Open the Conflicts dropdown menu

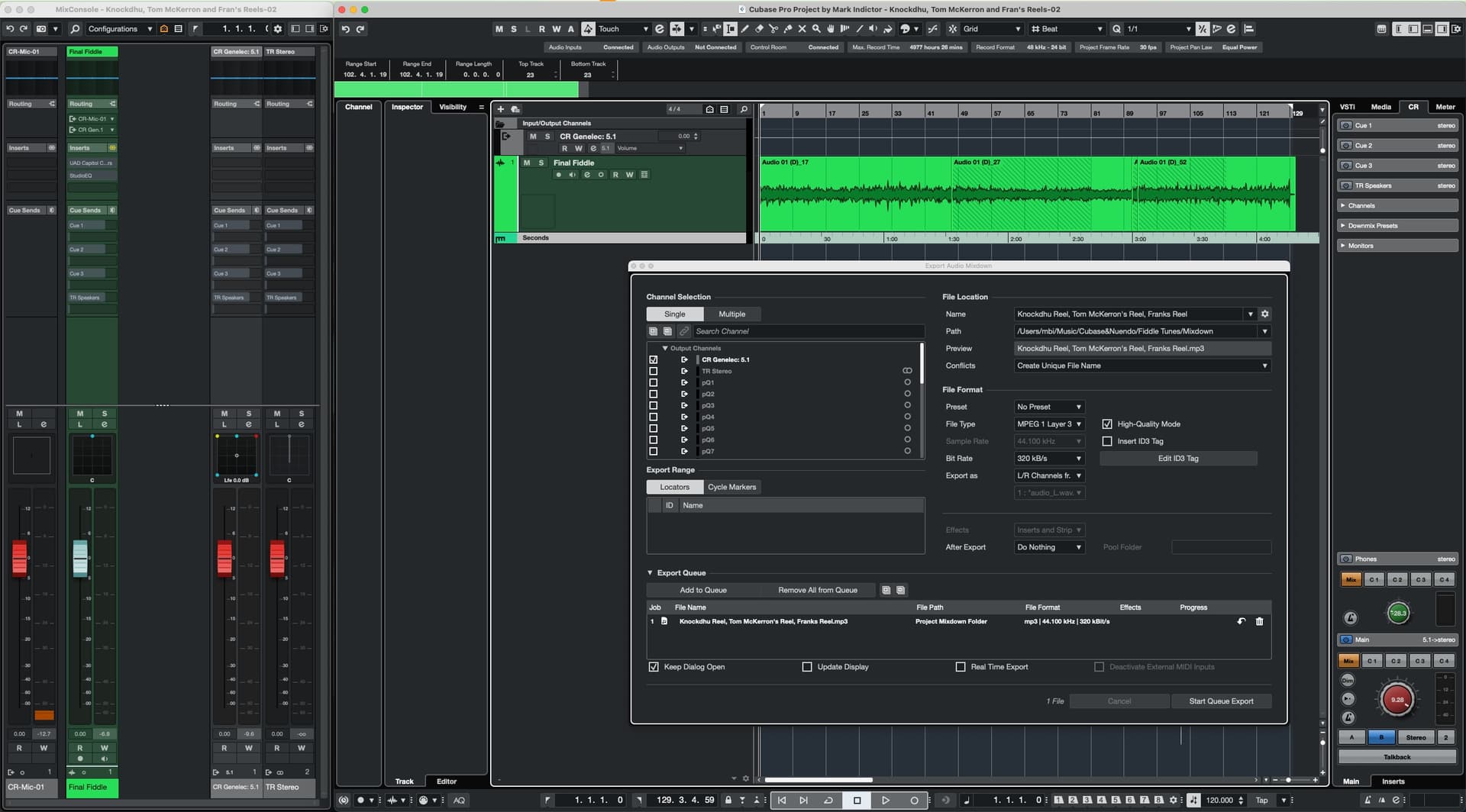click(1141, 366)
